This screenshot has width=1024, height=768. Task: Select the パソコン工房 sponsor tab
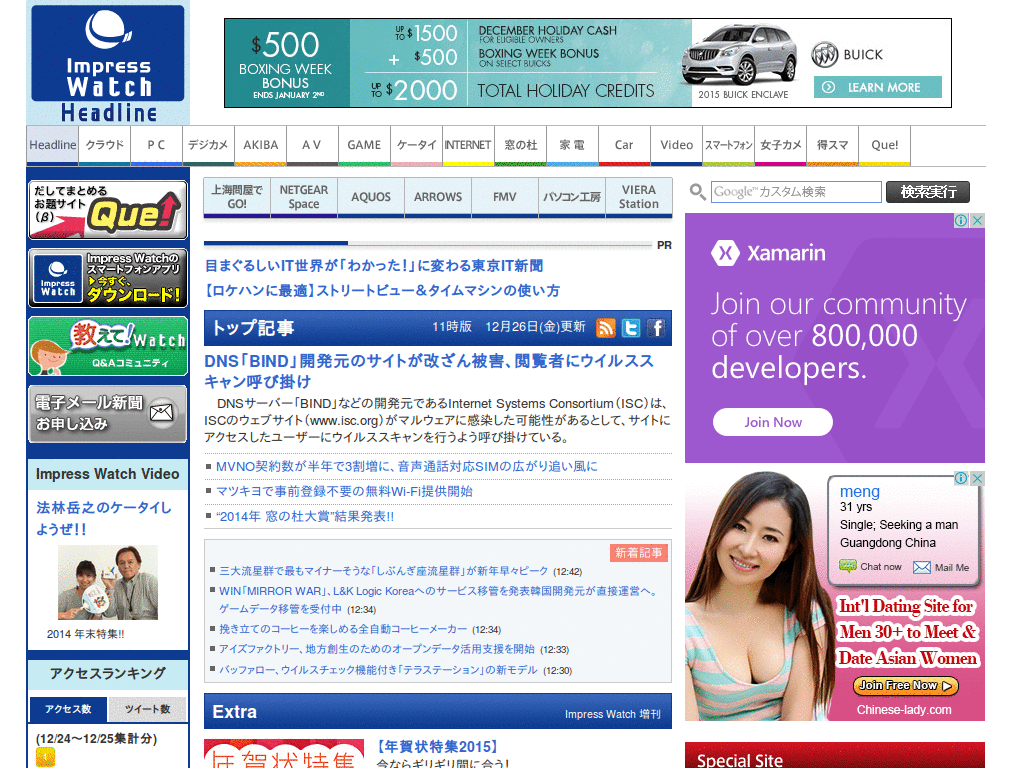(x=571, y=197)
